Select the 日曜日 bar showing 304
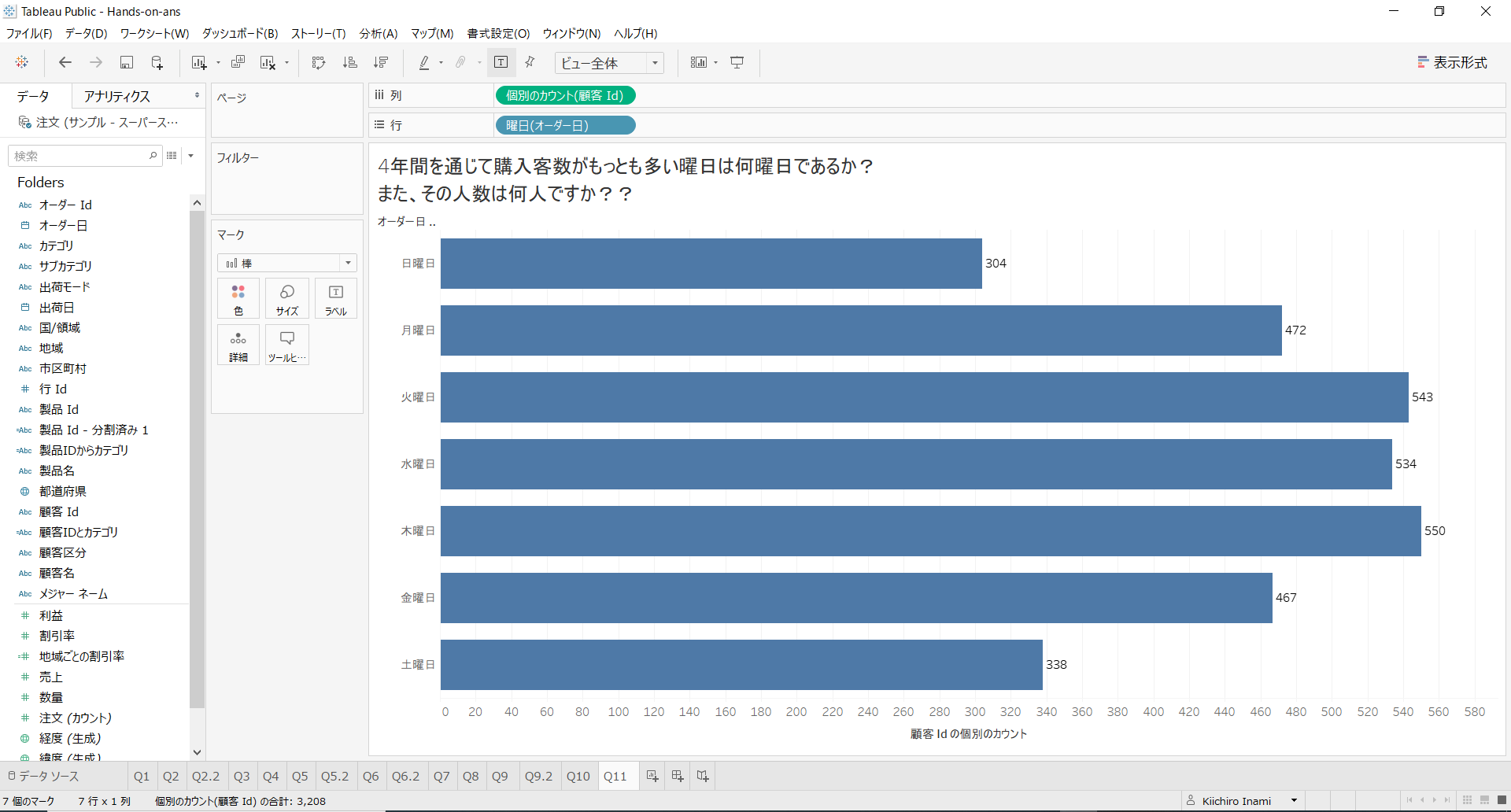 (x=711, y=264)
